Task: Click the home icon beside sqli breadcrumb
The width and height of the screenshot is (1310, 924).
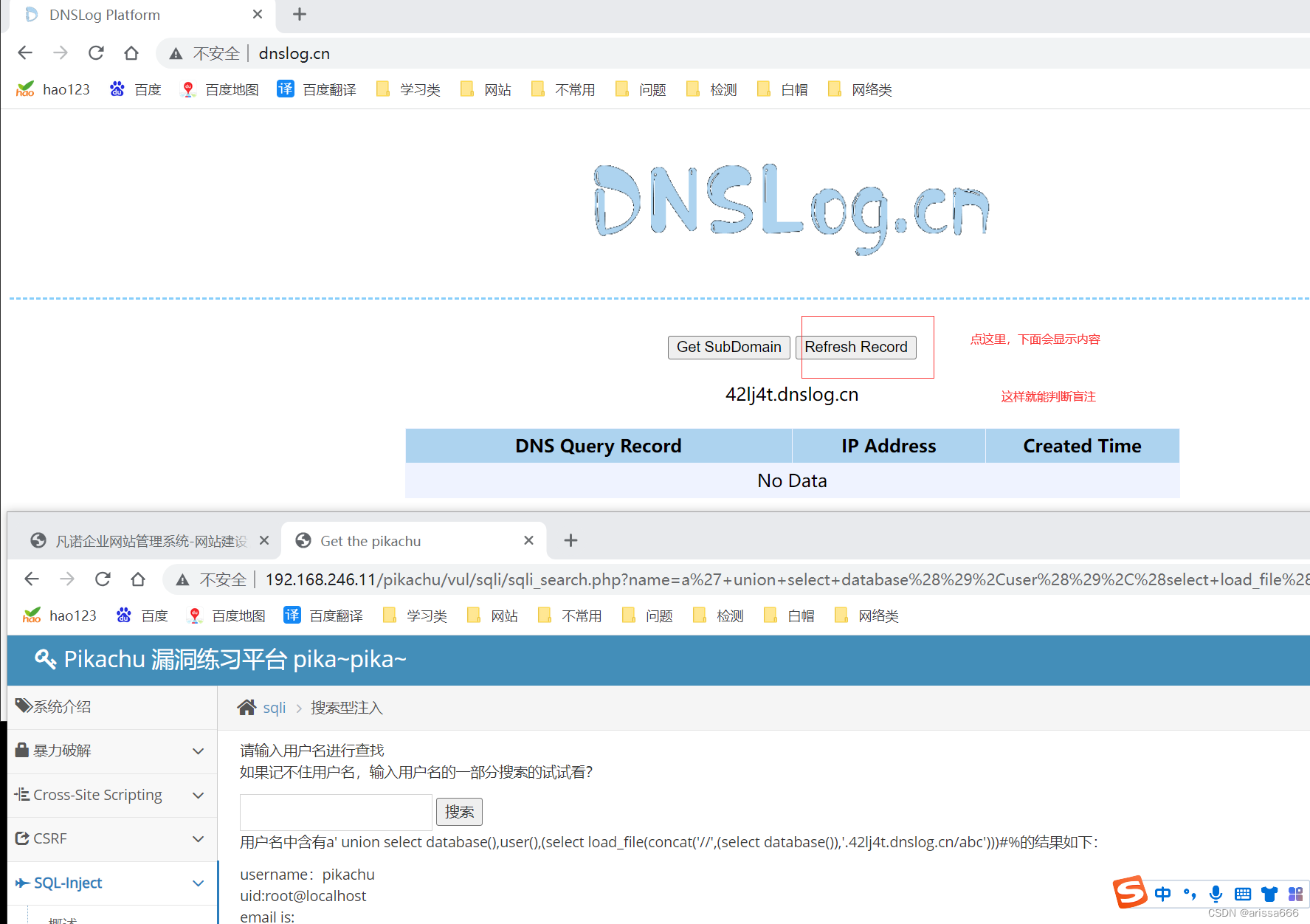Action: click(x=247, y=706)
